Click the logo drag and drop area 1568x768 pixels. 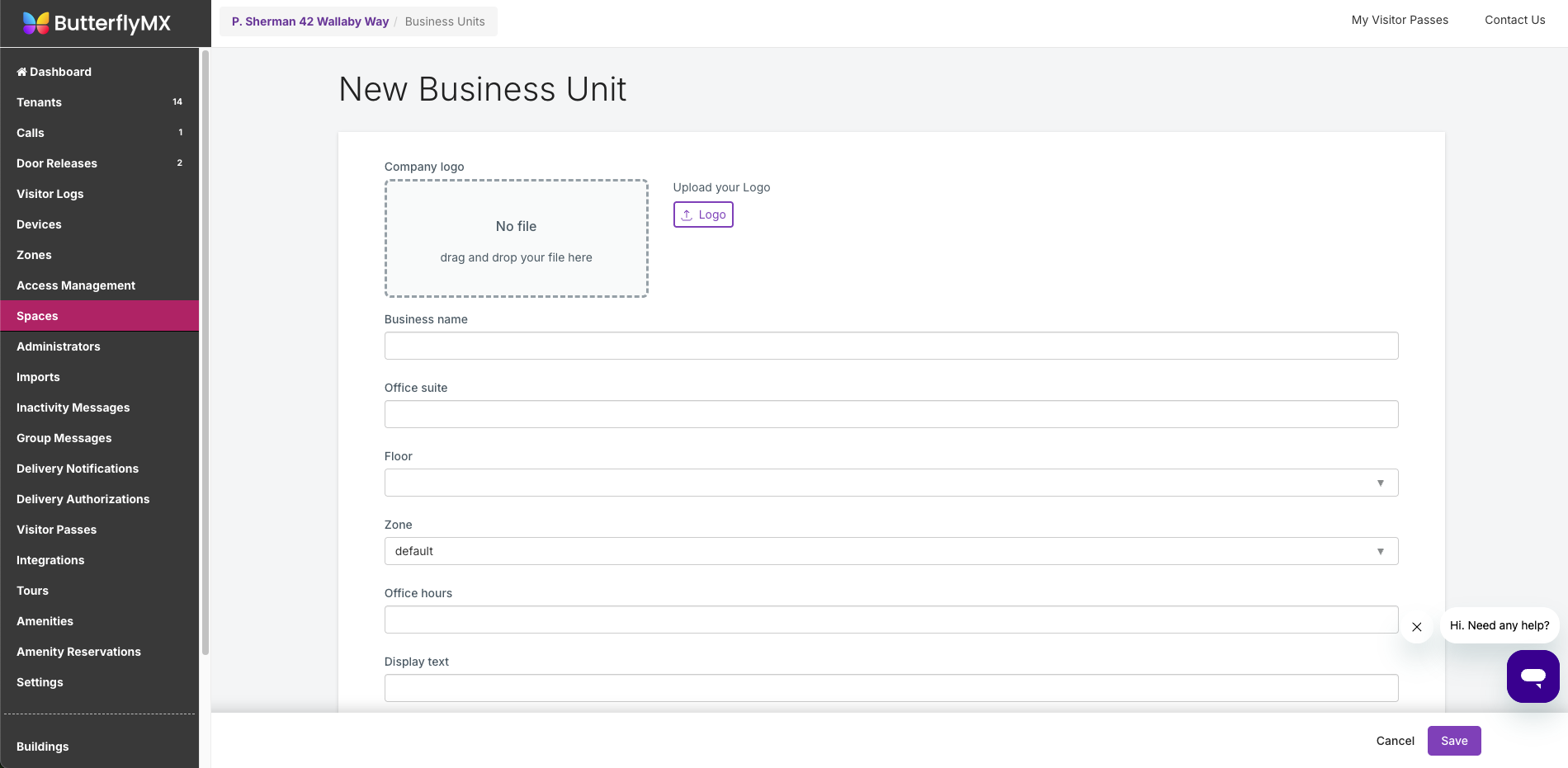click(x=516, y=238)
